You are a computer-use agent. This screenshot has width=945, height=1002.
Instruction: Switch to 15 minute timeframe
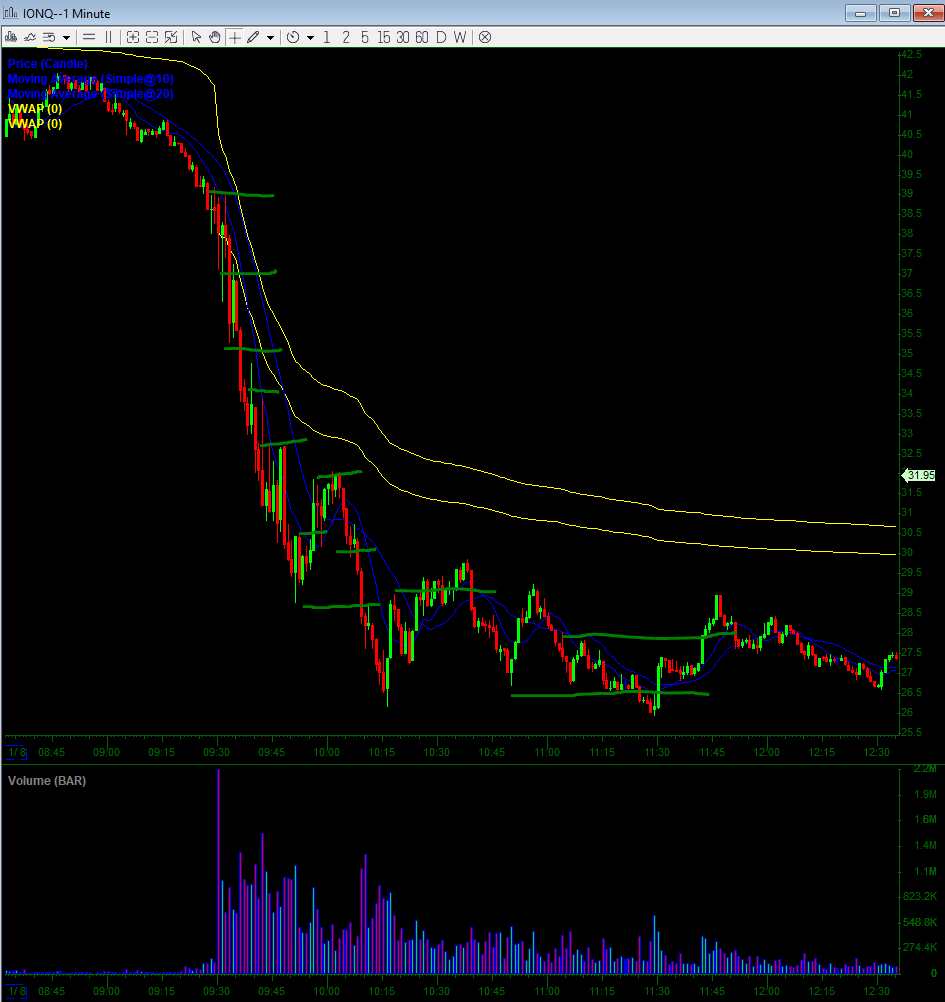pos(383,37)
